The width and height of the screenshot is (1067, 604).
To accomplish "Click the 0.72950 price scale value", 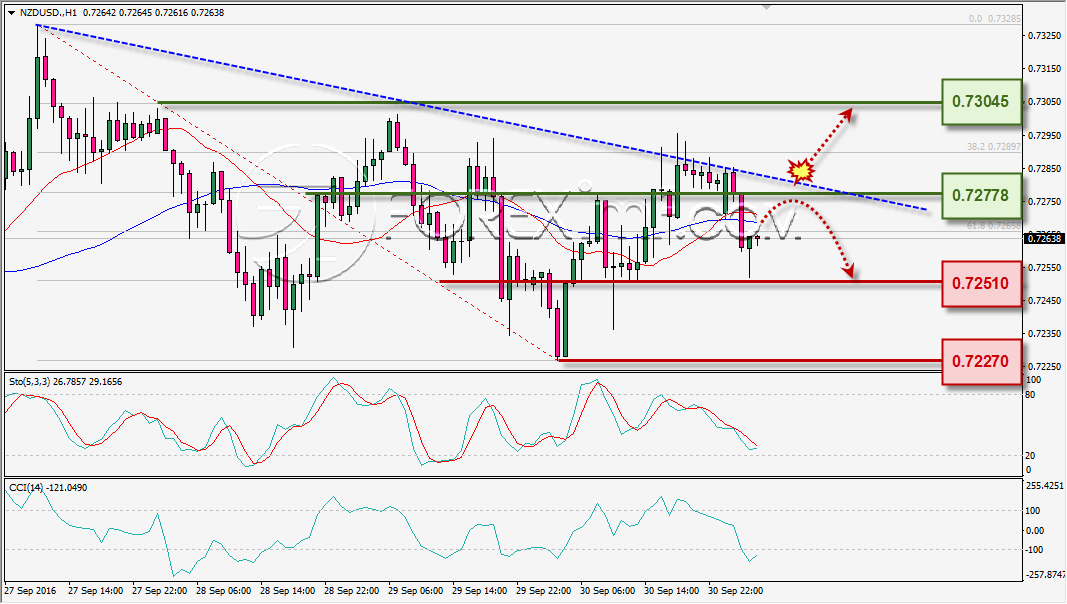I will pos(1044,135).
